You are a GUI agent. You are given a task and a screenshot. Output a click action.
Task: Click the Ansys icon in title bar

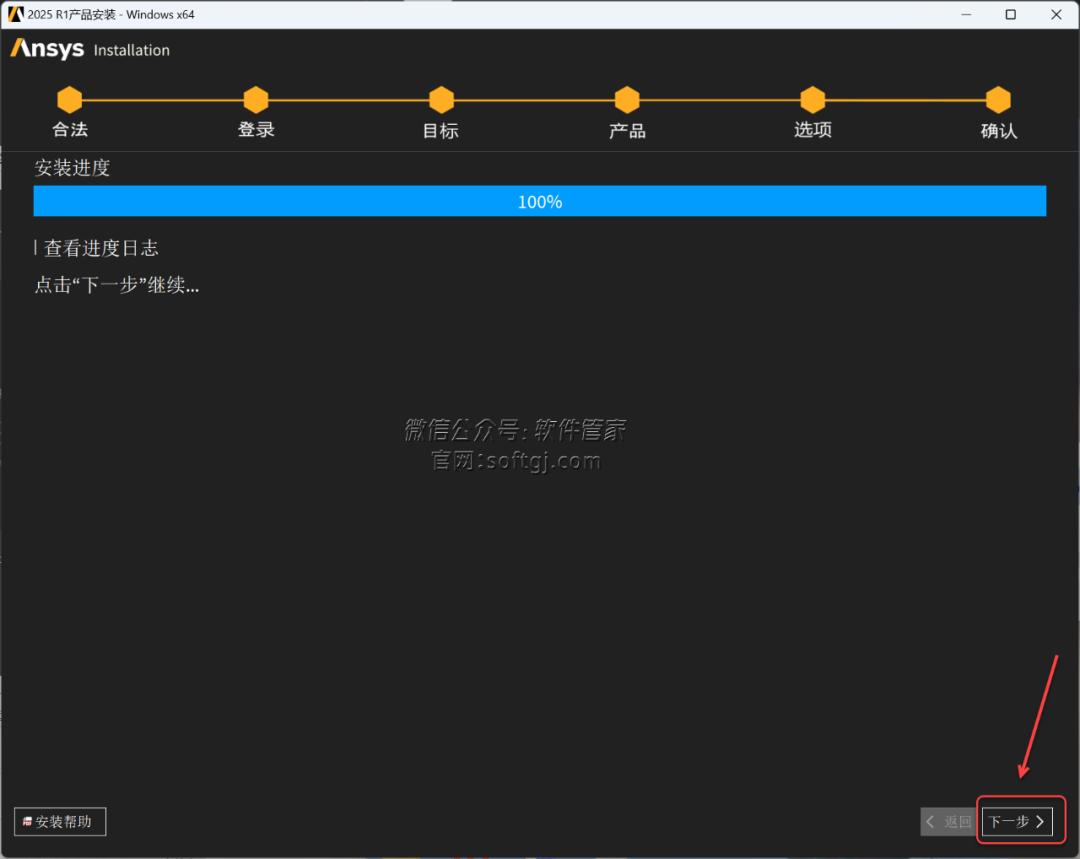click(x=15, y=14)
